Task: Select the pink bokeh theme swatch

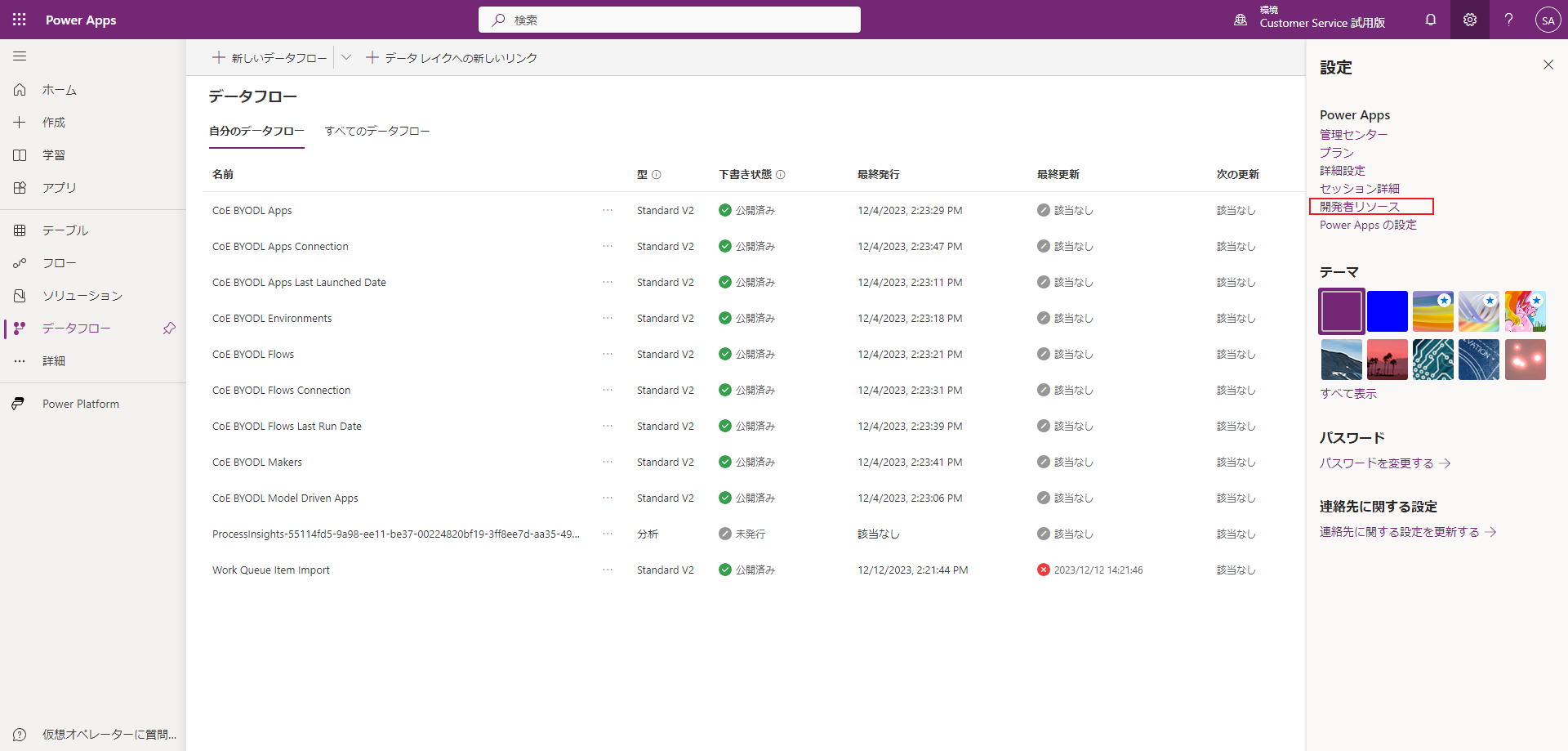Action: (1526, 360)
